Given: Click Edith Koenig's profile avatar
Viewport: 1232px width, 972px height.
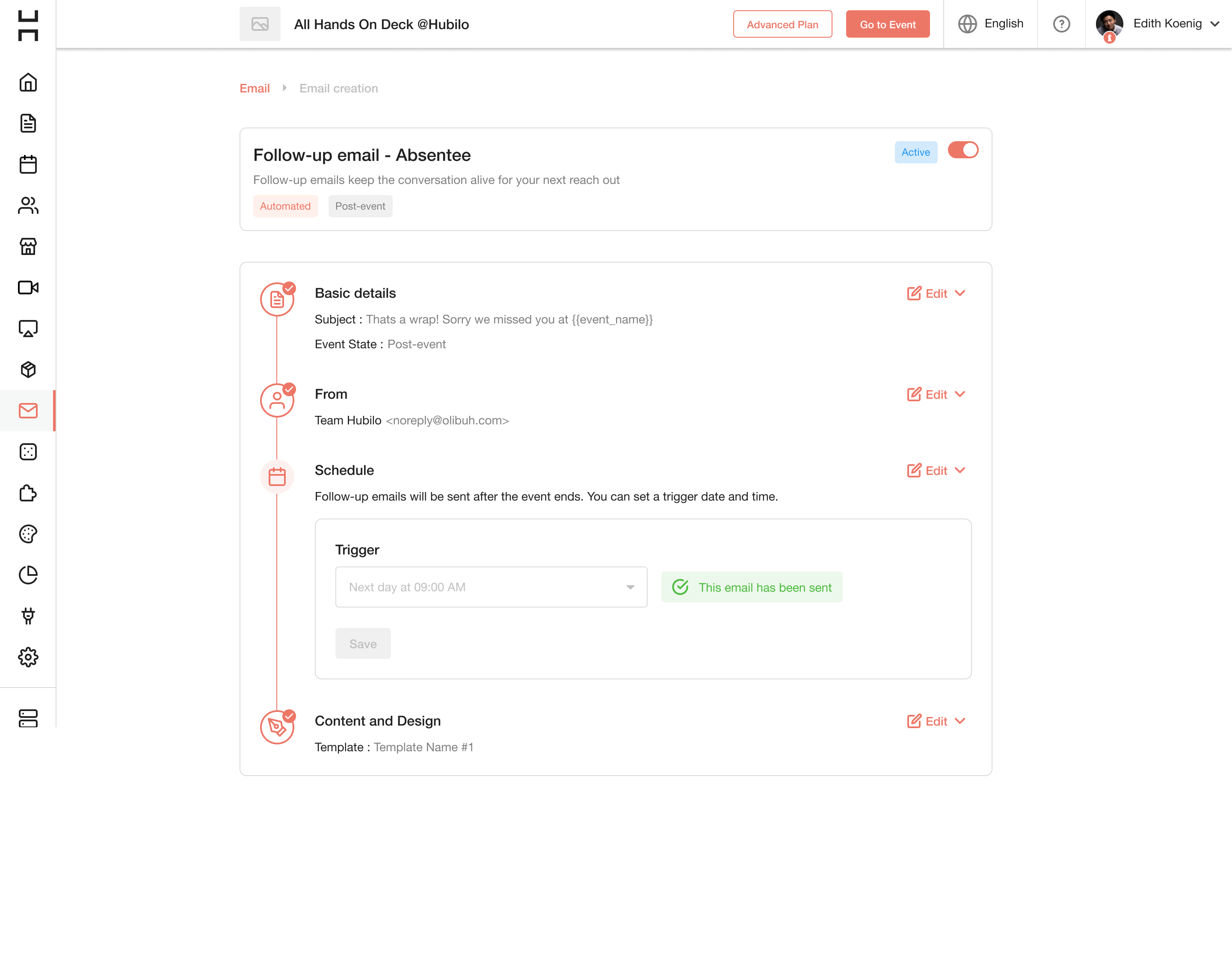Looking at the screenshot, I should tap(1109, 24).
